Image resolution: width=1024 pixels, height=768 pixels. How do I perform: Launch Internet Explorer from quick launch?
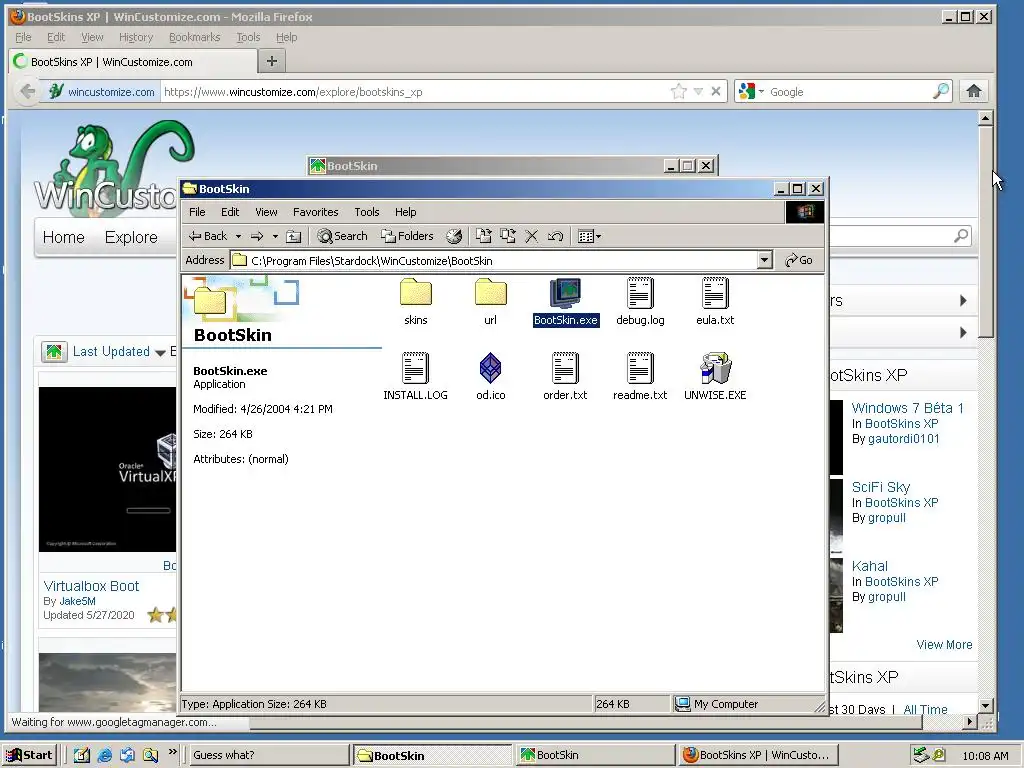click(104, 755)
